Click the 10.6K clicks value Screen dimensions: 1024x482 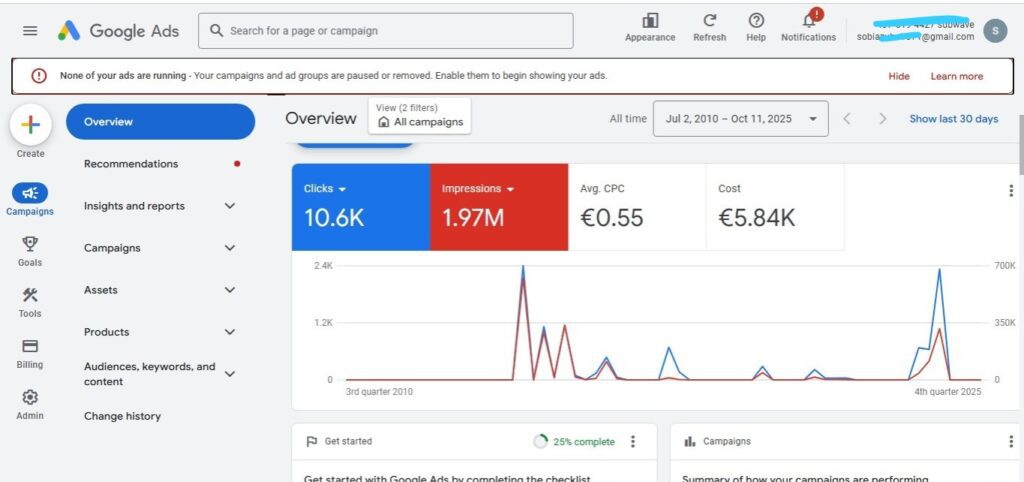[x=334, y=217]
